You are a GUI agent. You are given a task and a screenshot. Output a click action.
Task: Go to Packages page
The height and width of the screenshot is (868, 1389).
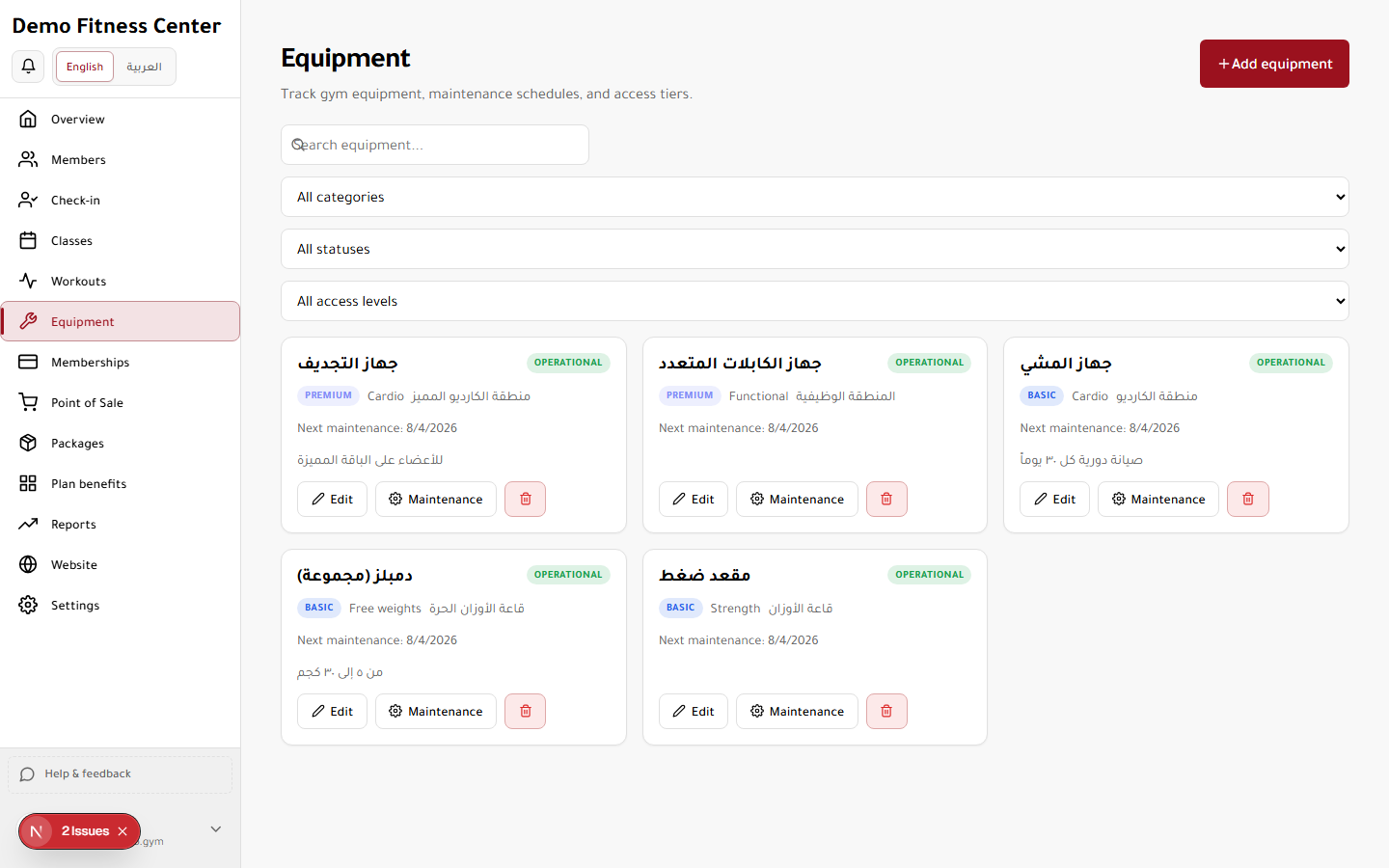tap(121, 444)
